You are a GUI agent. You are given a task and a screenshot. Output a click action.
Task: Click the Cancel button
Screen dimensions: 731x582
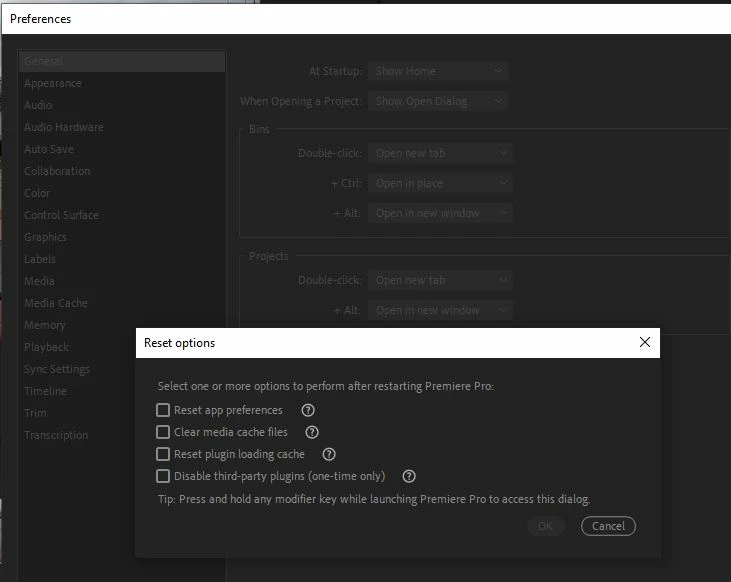608,526
